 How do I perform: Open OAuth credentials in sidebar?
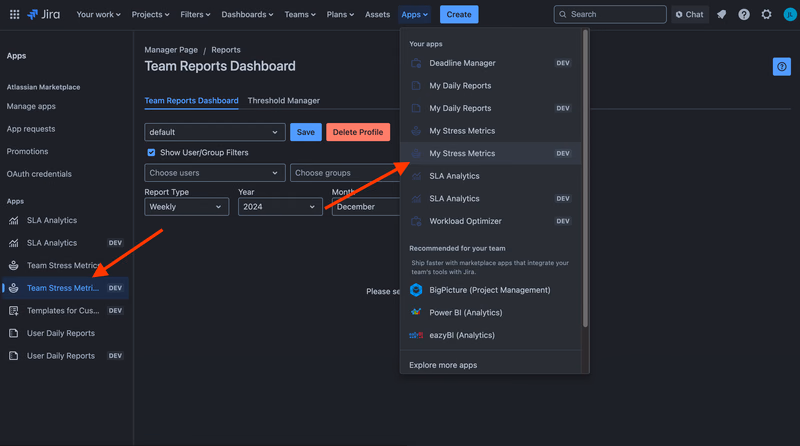point(39,174)
